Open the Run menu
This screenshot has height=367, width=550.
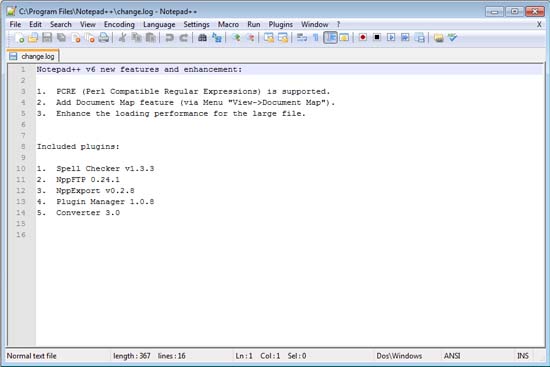254,25
